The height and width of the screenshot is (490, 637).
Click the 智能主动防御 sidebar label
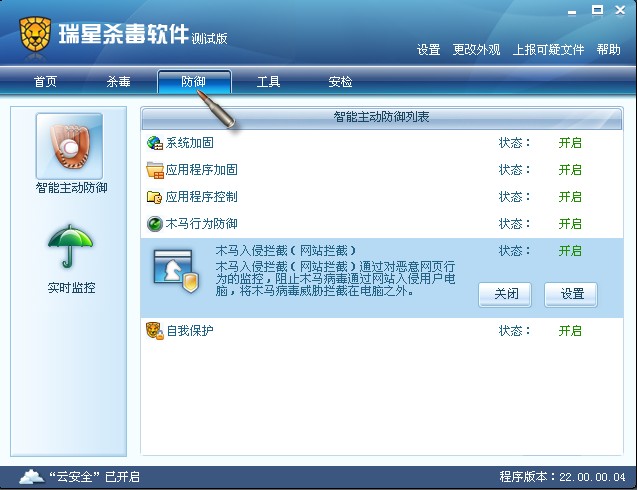pyautogui.click(x=72, y=188)
